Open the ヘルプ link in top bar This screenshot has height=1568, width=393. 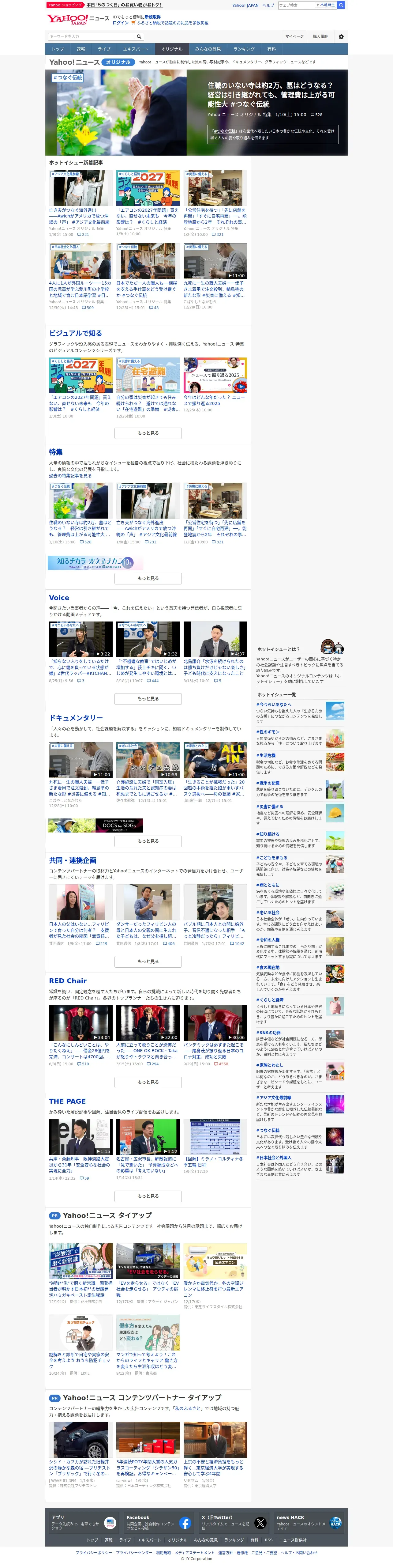(268, 5)
